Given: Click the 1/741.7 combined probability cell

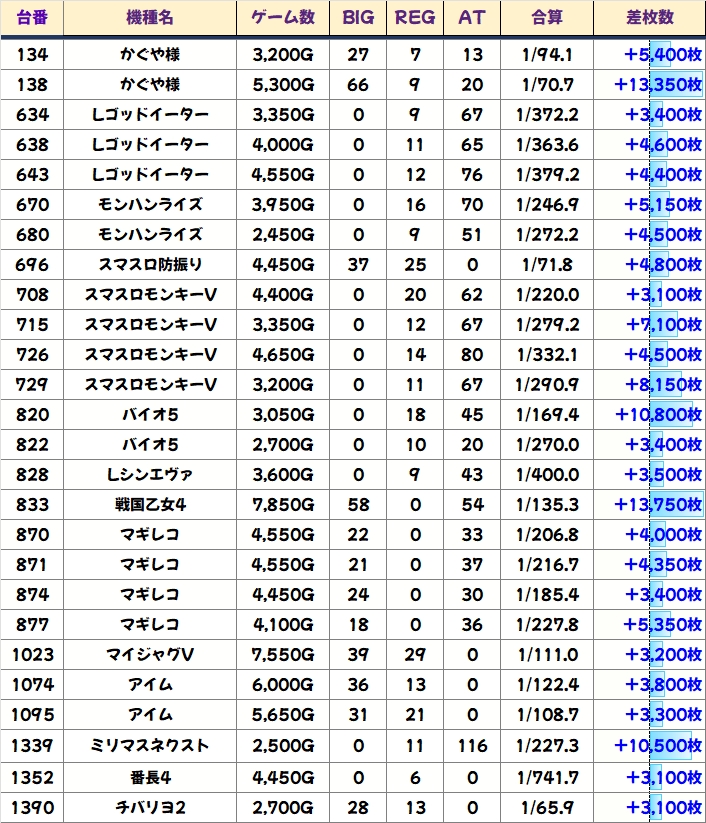Looking at the screenshot, I should coord(547,777).
